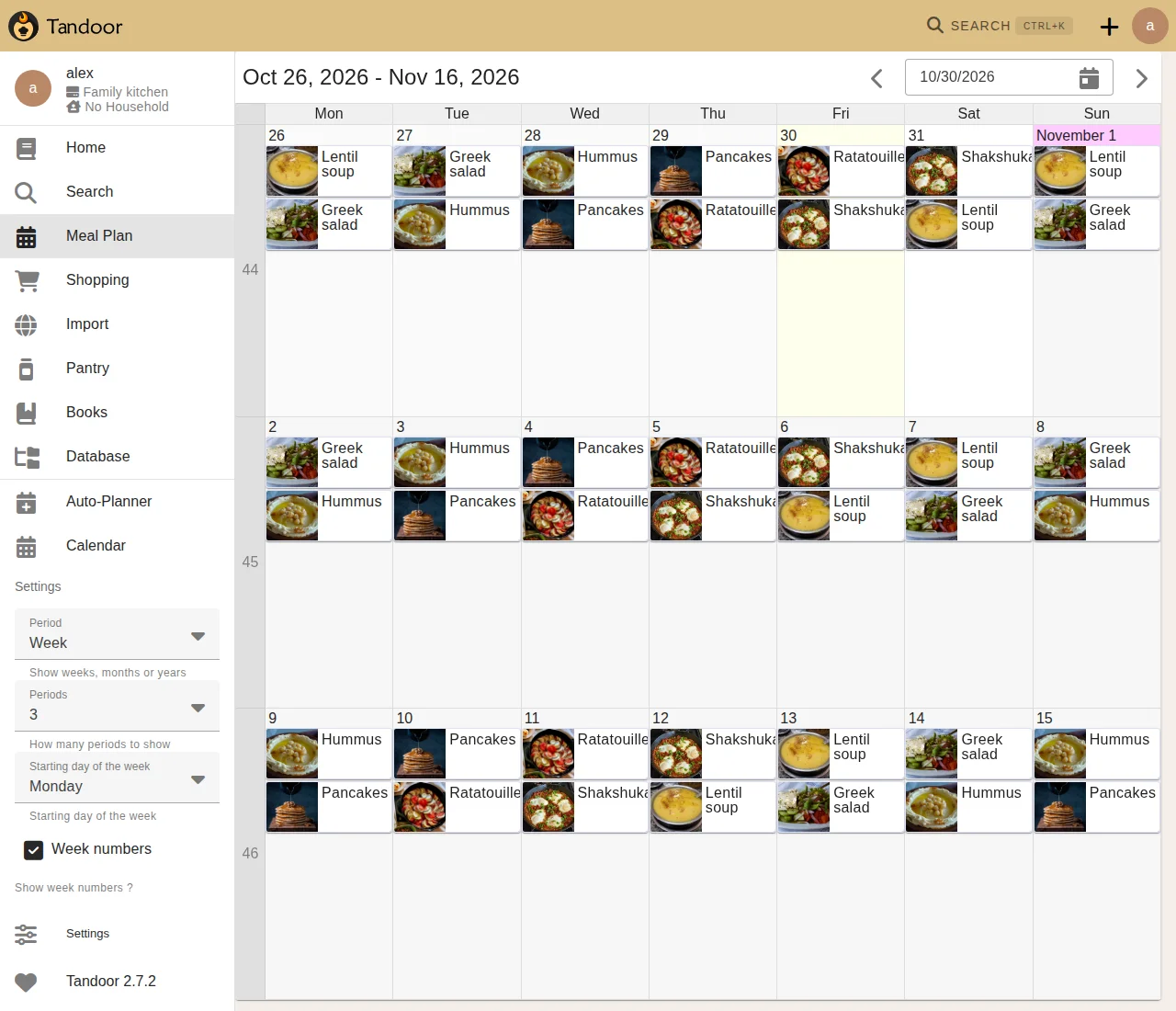1176x1011 pixels.
Task: Open the date picker calendar icon
Action: coord(1089,78)
